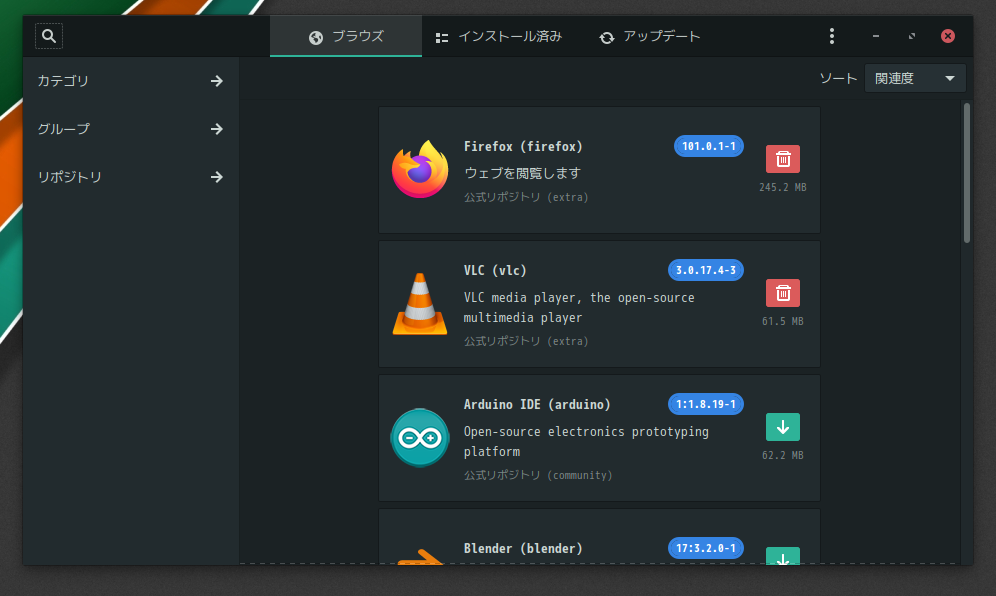Switch to the インストール済み tab
This screenshot has height=596, width=996.
(499, 36)
